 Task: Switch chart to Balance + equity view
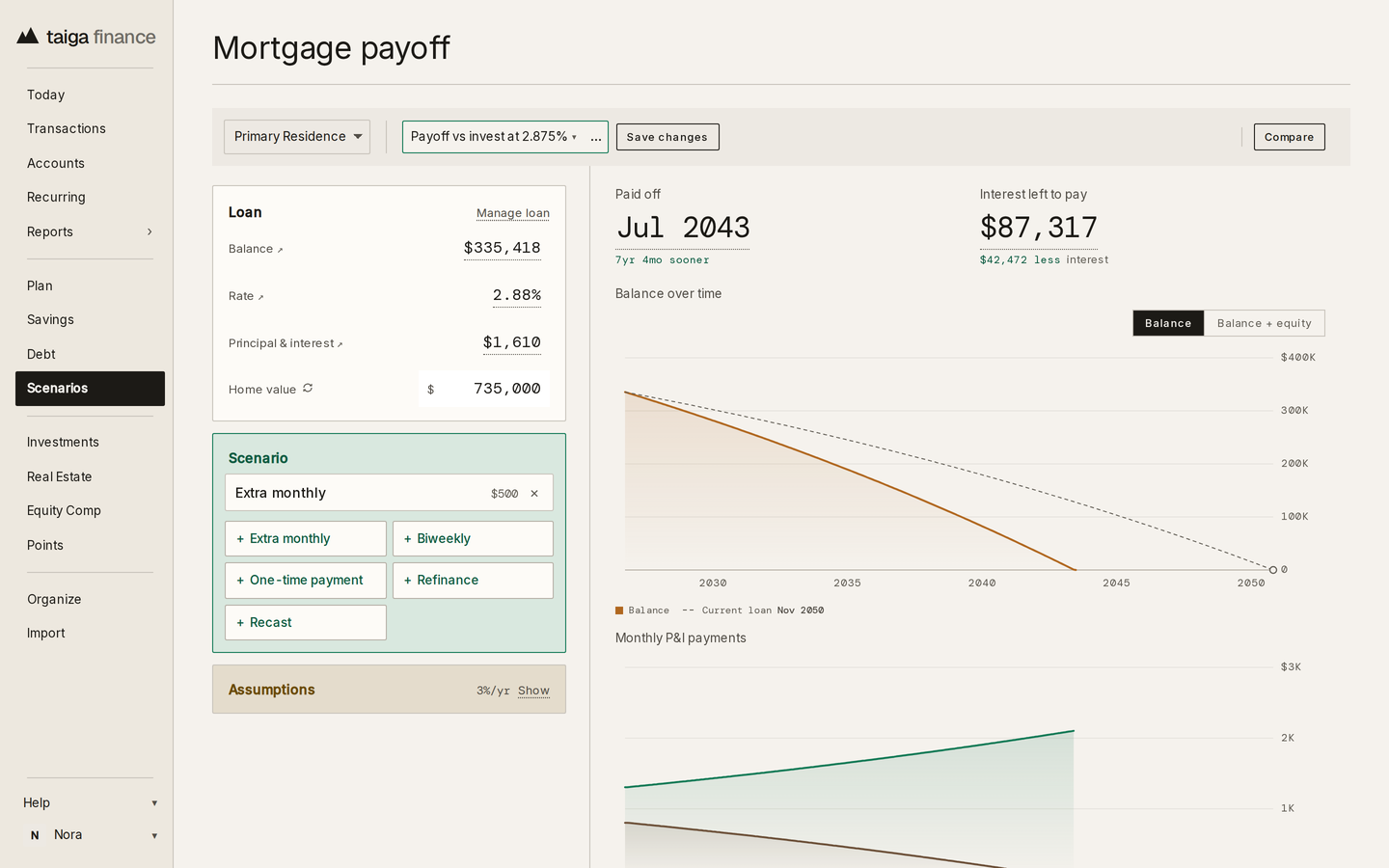click(1264, 323)
